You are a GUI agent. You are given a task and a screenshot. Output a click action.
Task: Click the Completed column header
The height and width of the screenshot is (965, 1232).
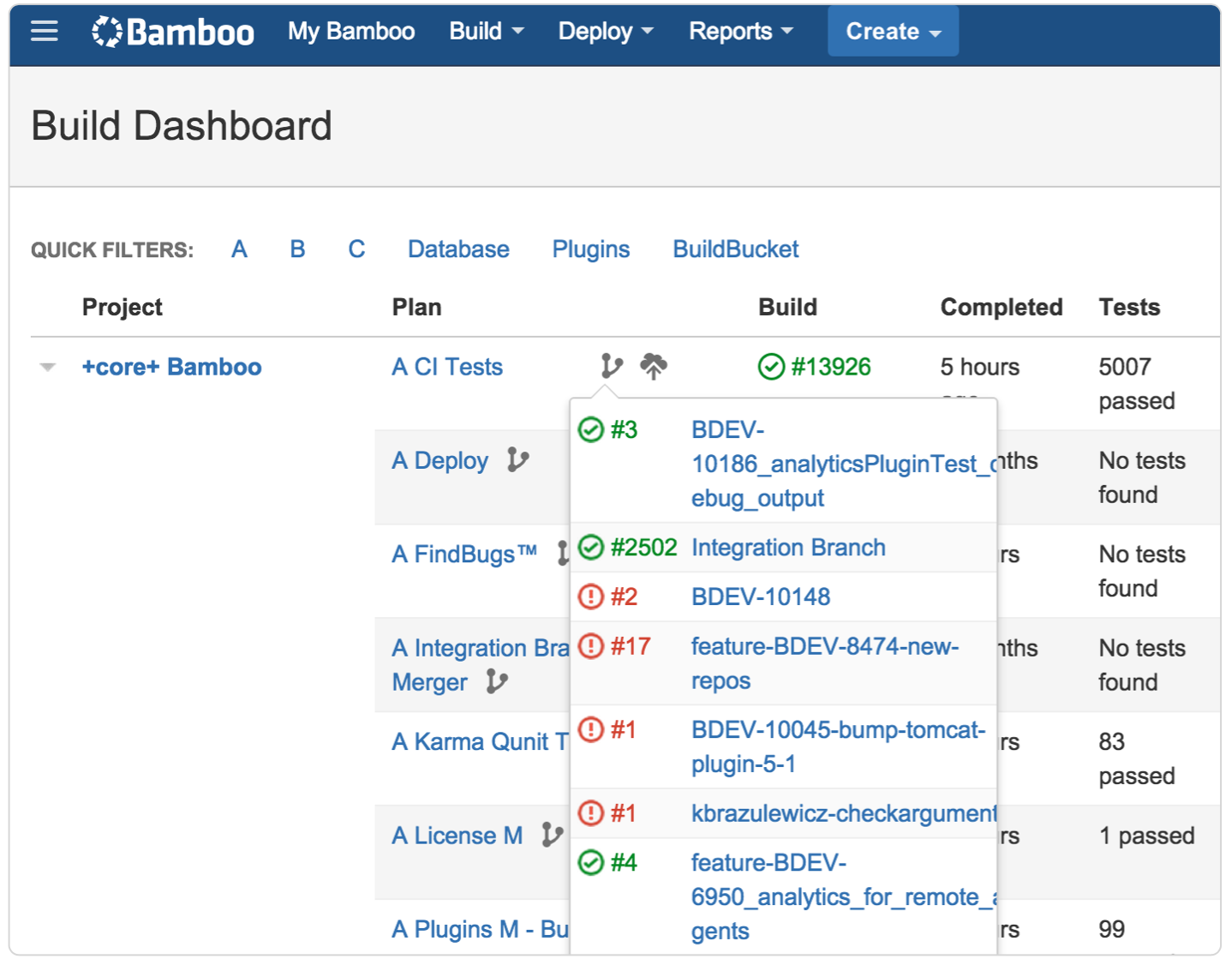click(x=1002, y=307)
